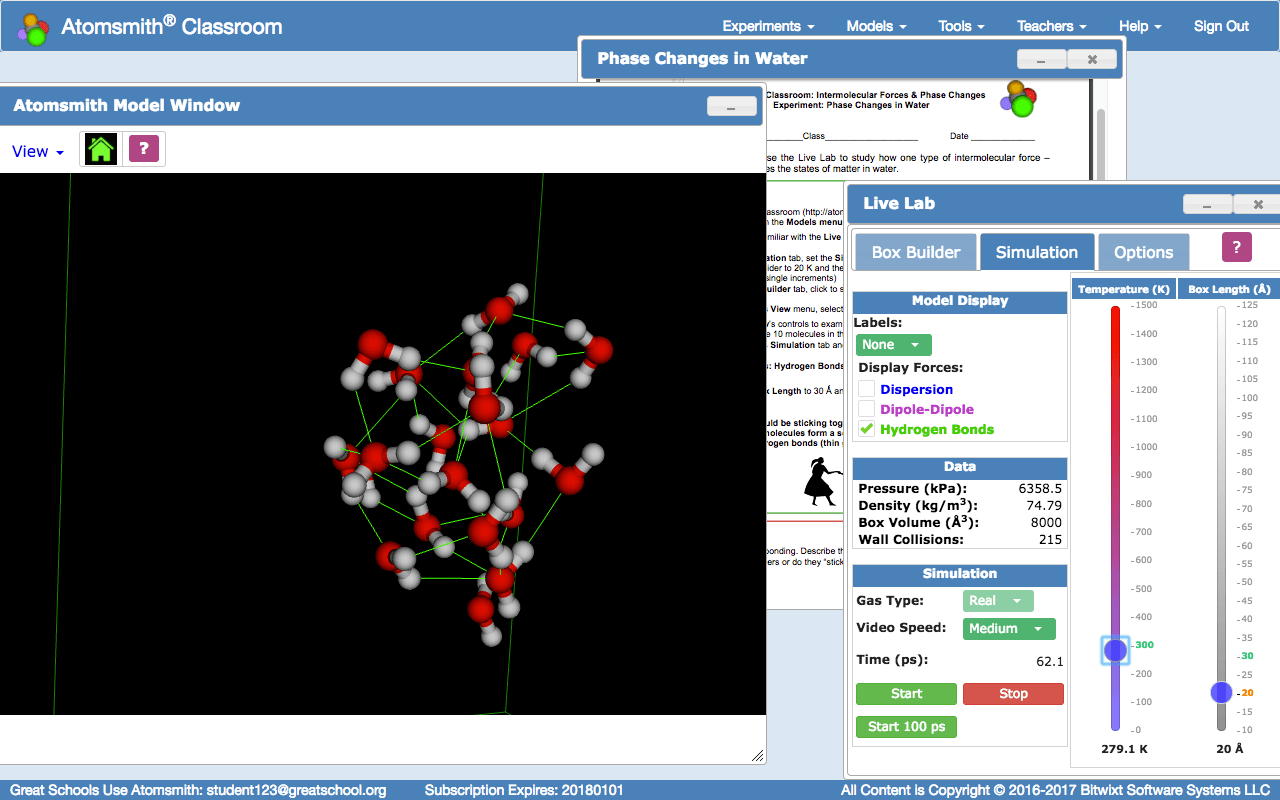The image size is (1280, 800).
Task: Switch to the Box Builder tab
Action: pos(916,252)
